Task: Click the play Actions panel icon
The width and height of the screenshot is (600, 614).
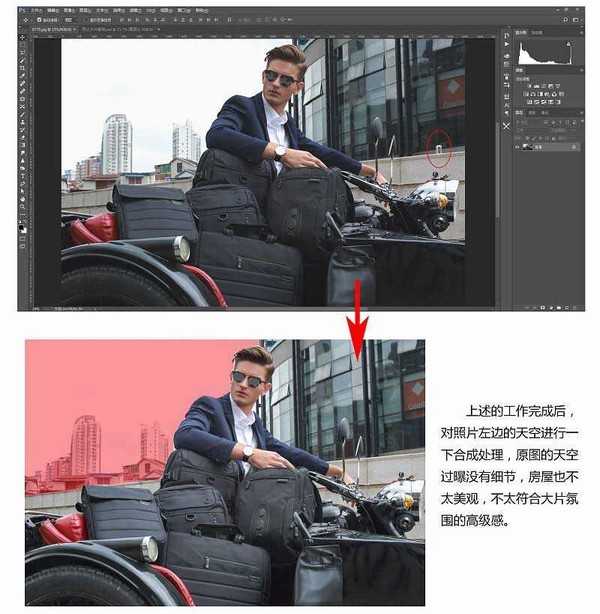Action: click(507, 45)
